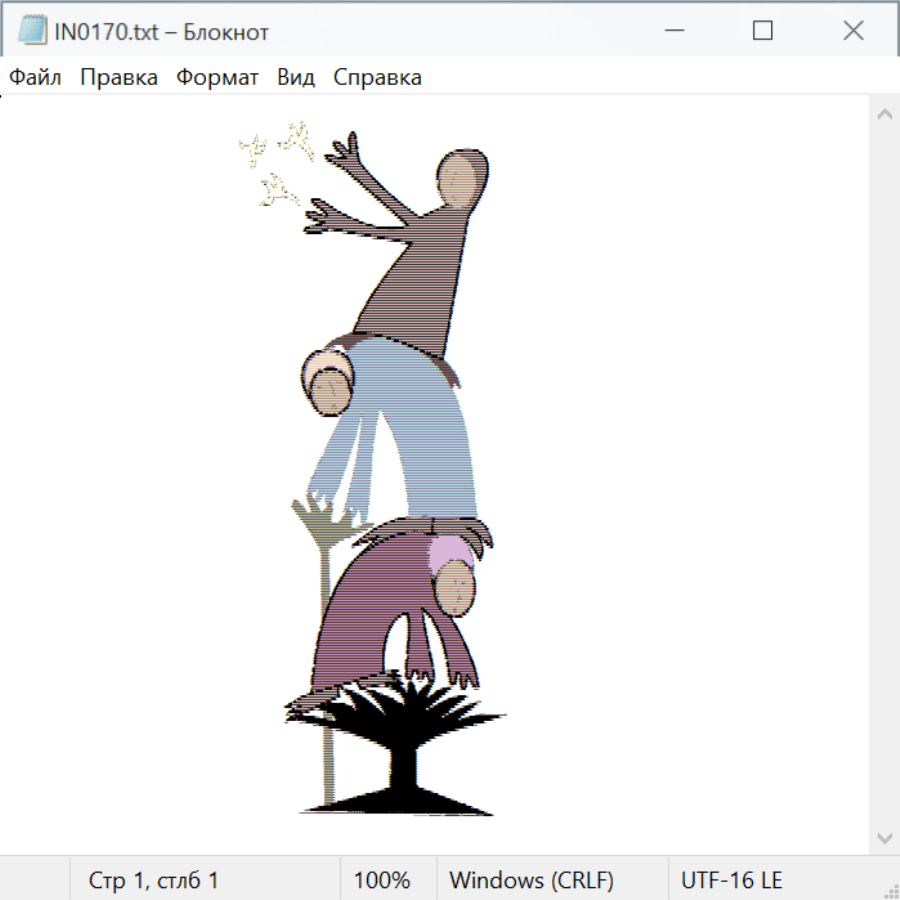The width and height of the screenshot is (900, 900).
Task: Place cursor on the top figure's head
Action: pos(461,179)
